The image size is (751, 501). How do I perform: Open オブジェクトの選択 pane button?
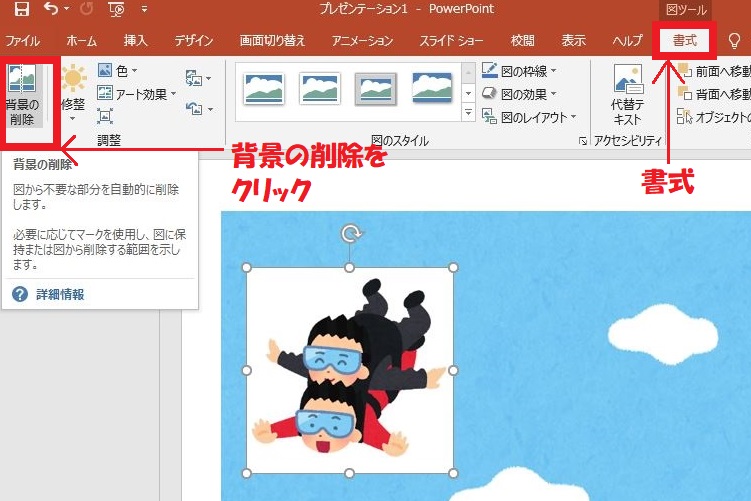tap(714, 117)
